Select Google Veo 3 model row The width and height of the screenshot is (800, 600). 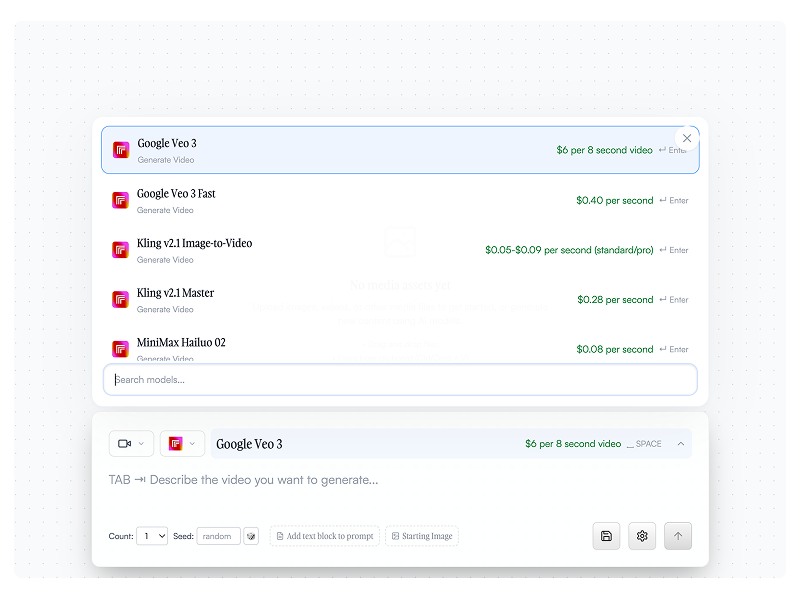coord(400,150)
